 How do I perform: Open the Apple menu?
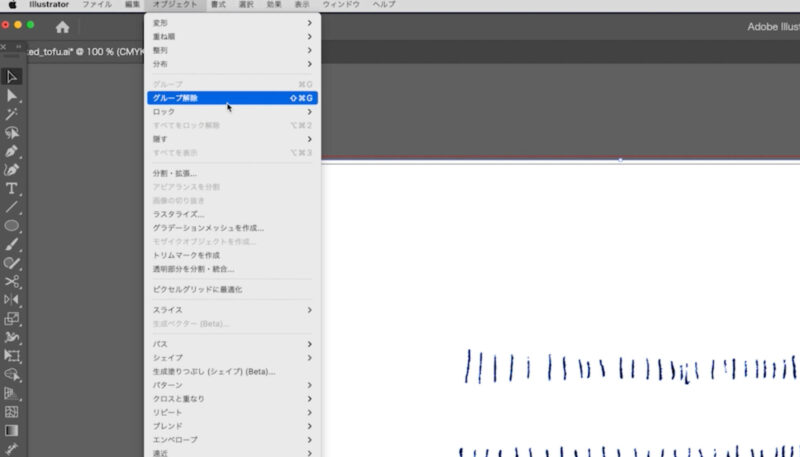pyautogui.click(x=13, y=5)
